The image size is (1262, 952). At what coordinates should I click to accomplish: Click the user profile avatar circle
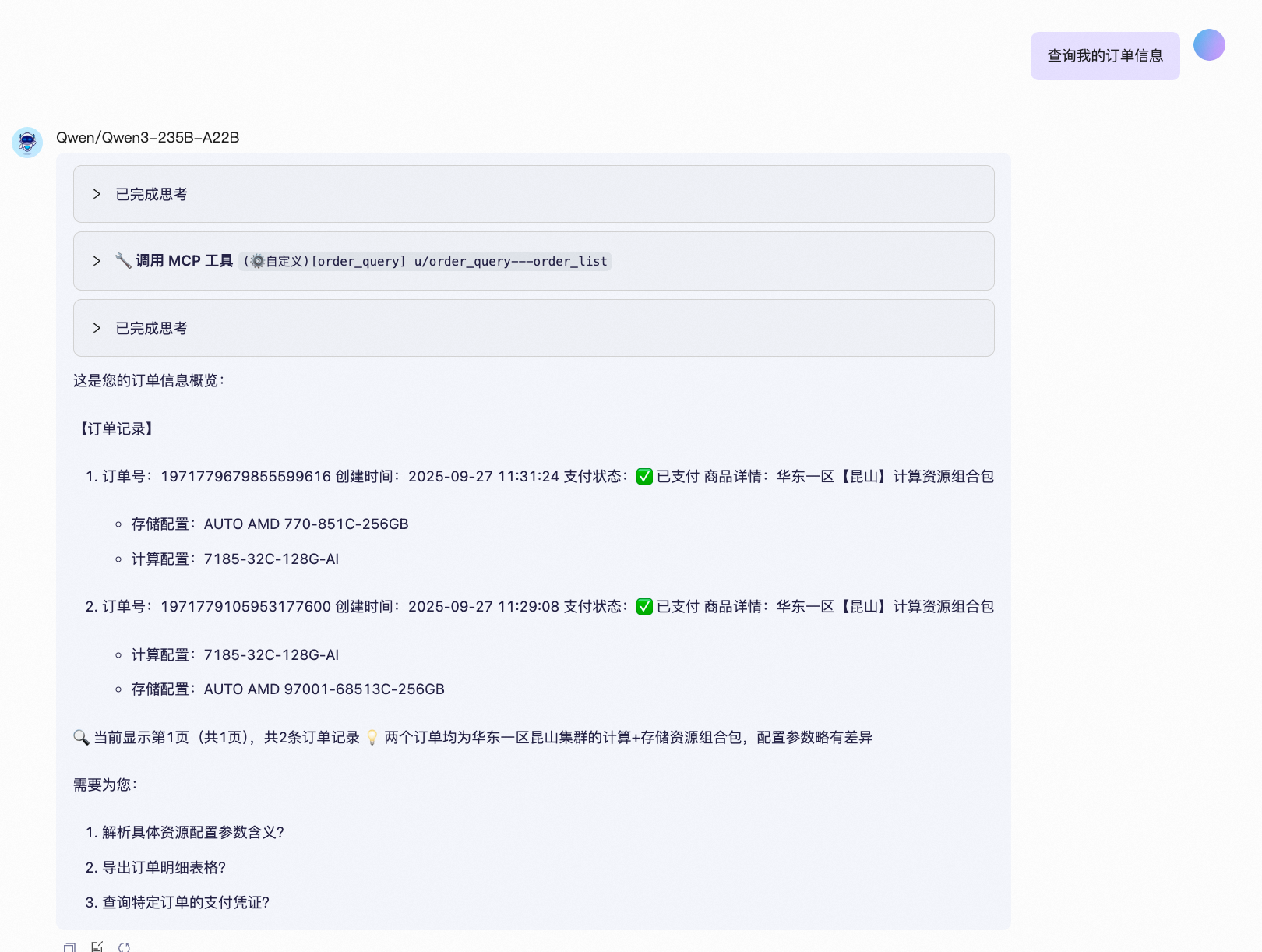point(1209,44)
